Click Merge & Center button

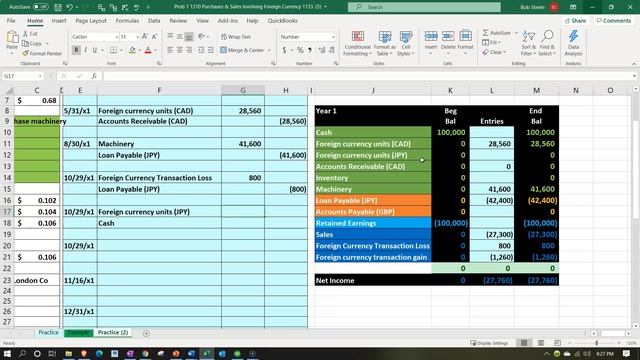(242, 50)
